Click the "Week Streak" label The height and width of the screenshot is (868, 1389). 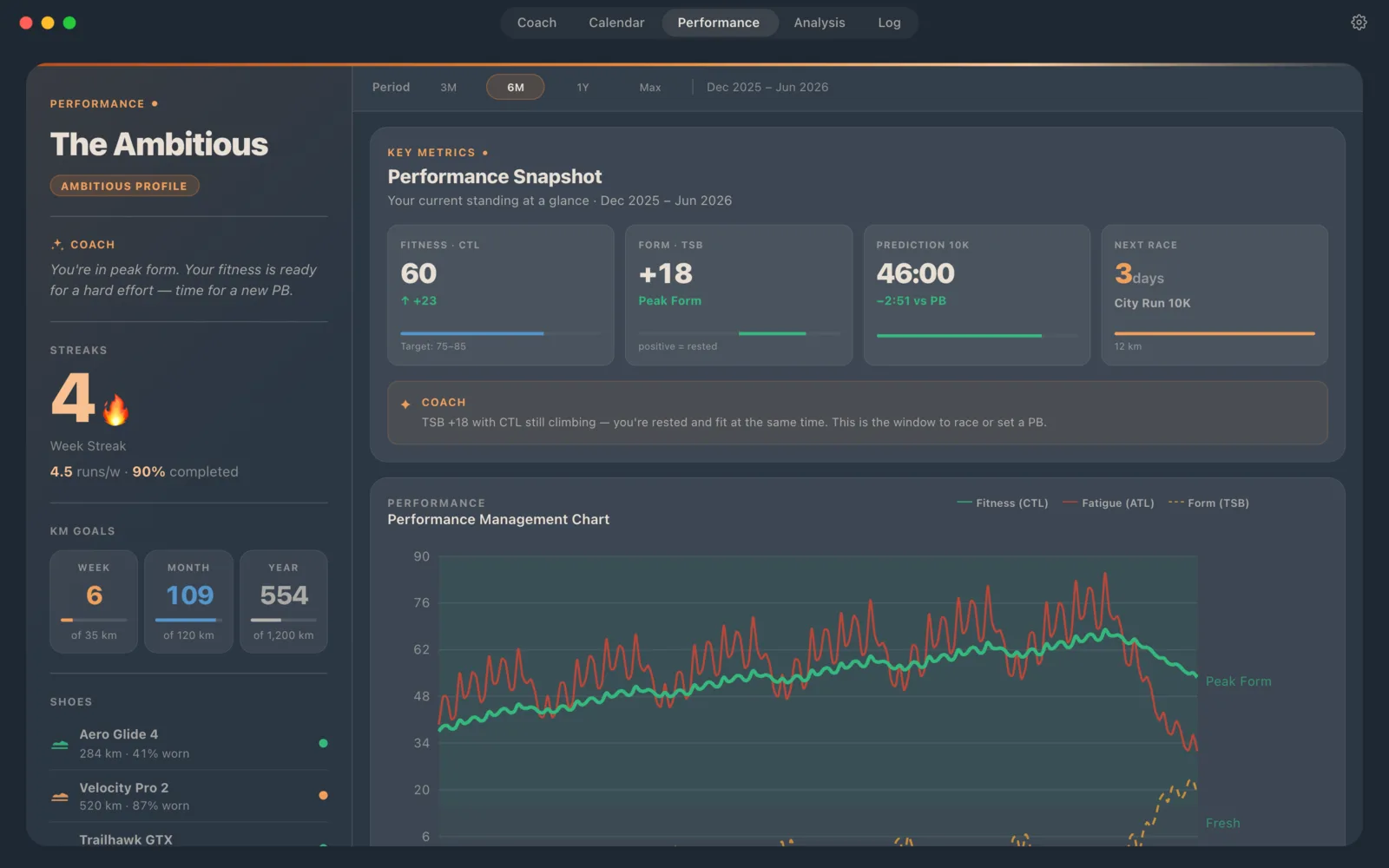click(88, 445)
